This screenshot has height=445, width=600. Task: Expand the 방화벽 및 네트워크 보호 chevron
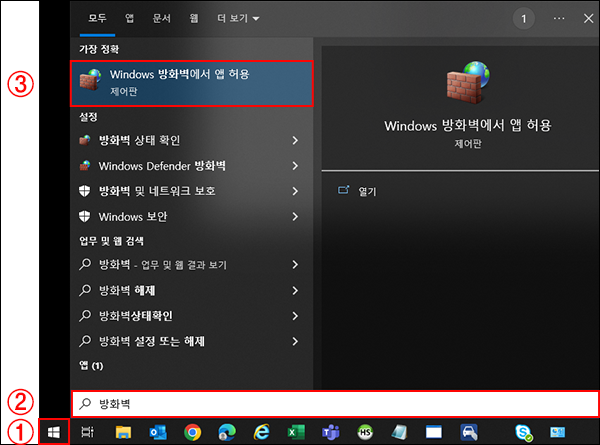click(295, 191)
